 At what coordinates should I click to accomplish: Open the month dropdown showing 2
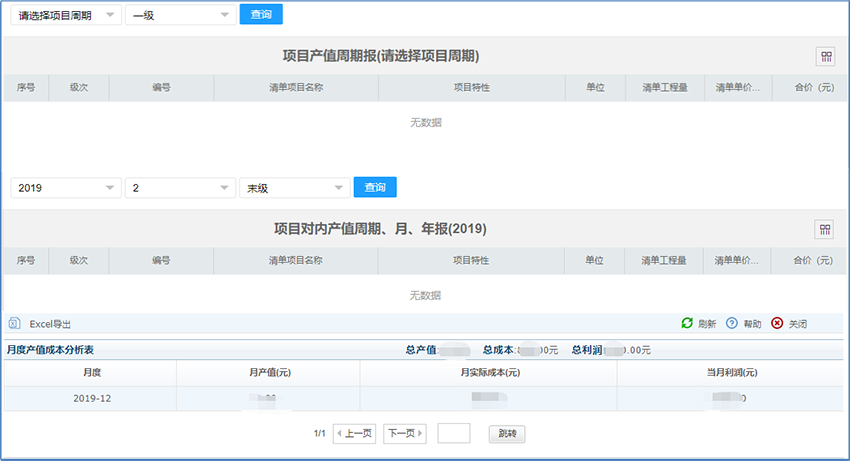(180, 188)
